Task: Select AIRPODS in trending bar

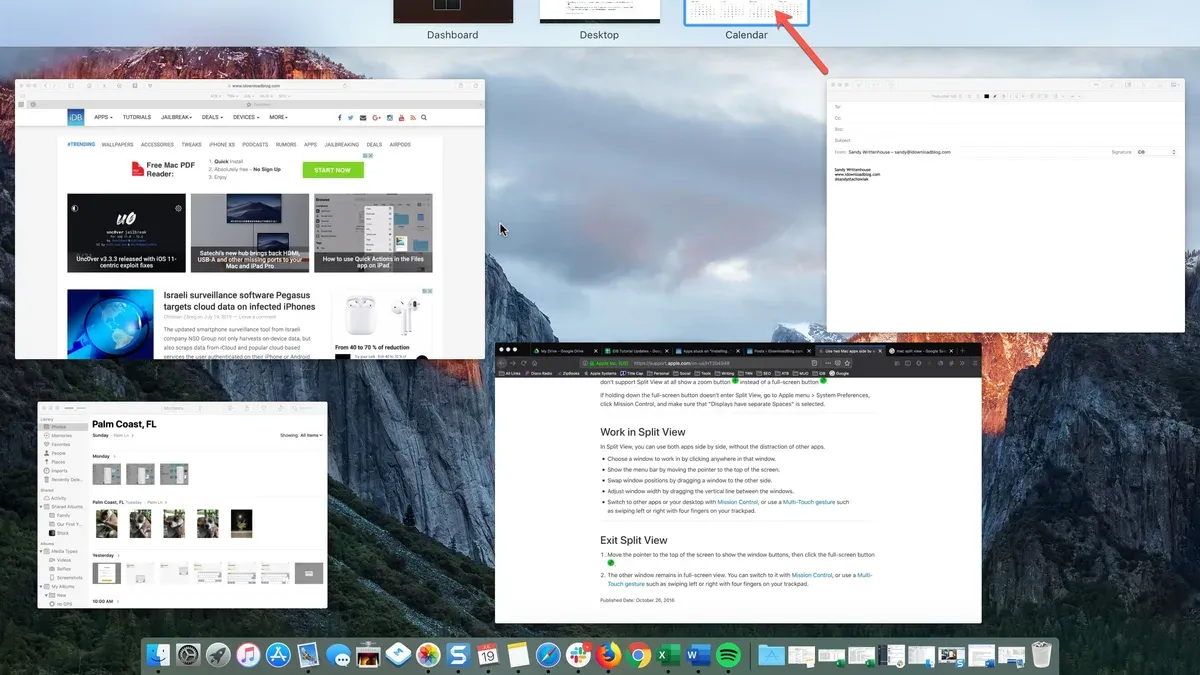Action: (400, 144)
